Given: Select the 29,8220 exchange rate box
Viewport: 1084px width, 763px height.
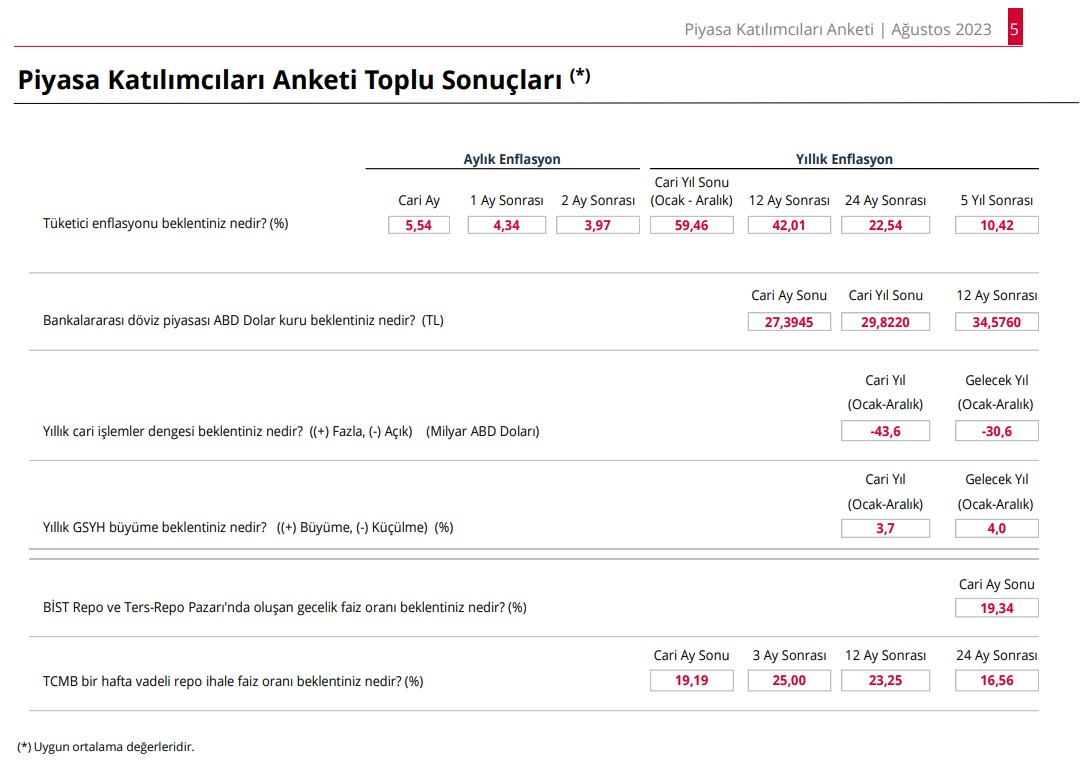Looking at the screenshot, I should (x=885, y=322).
